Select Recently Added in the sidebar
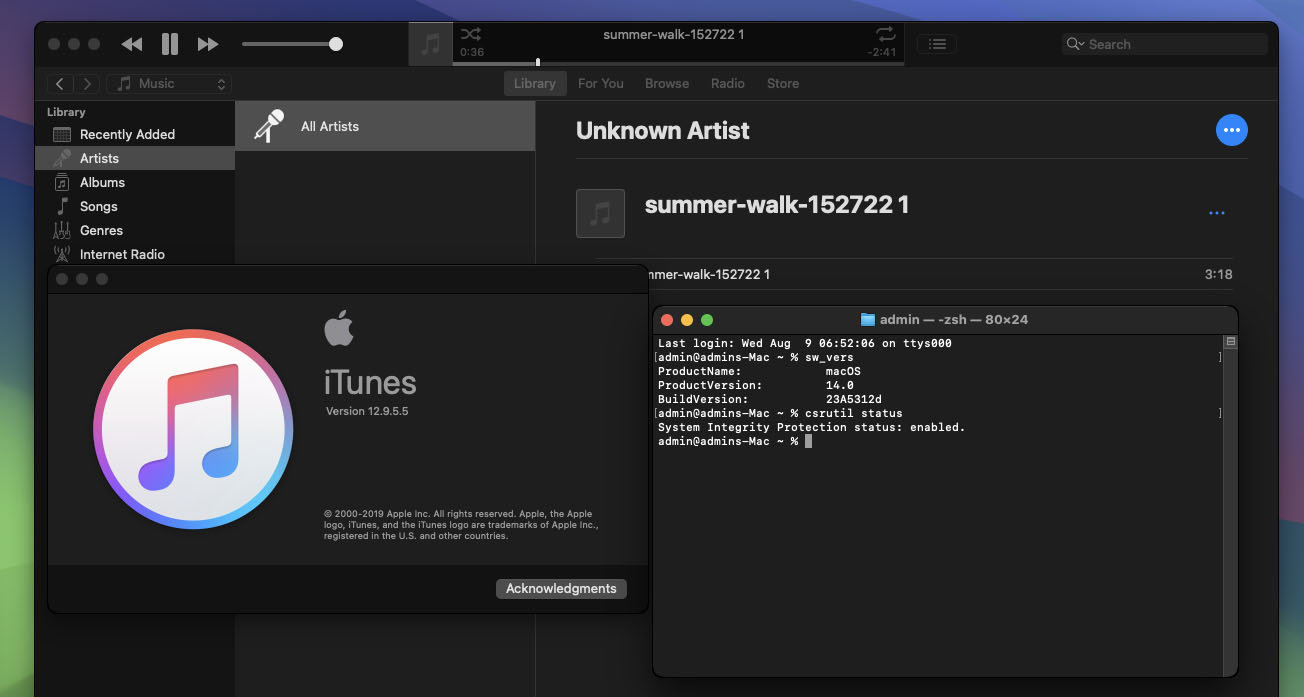Image resolution: width=1304 pixels, height=697 pixels. click(135, 134)
